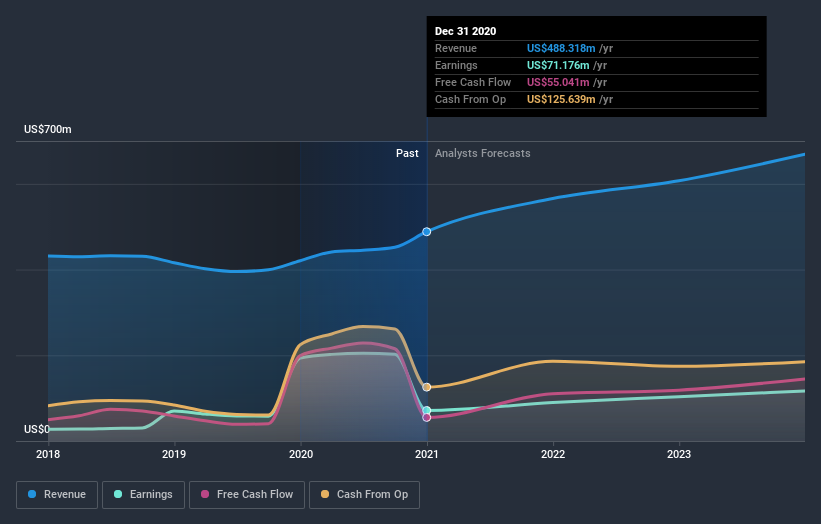Screen dimensions: 821x524
Task: Click the US$0 y-axis label
Action: tap(37, 429)
